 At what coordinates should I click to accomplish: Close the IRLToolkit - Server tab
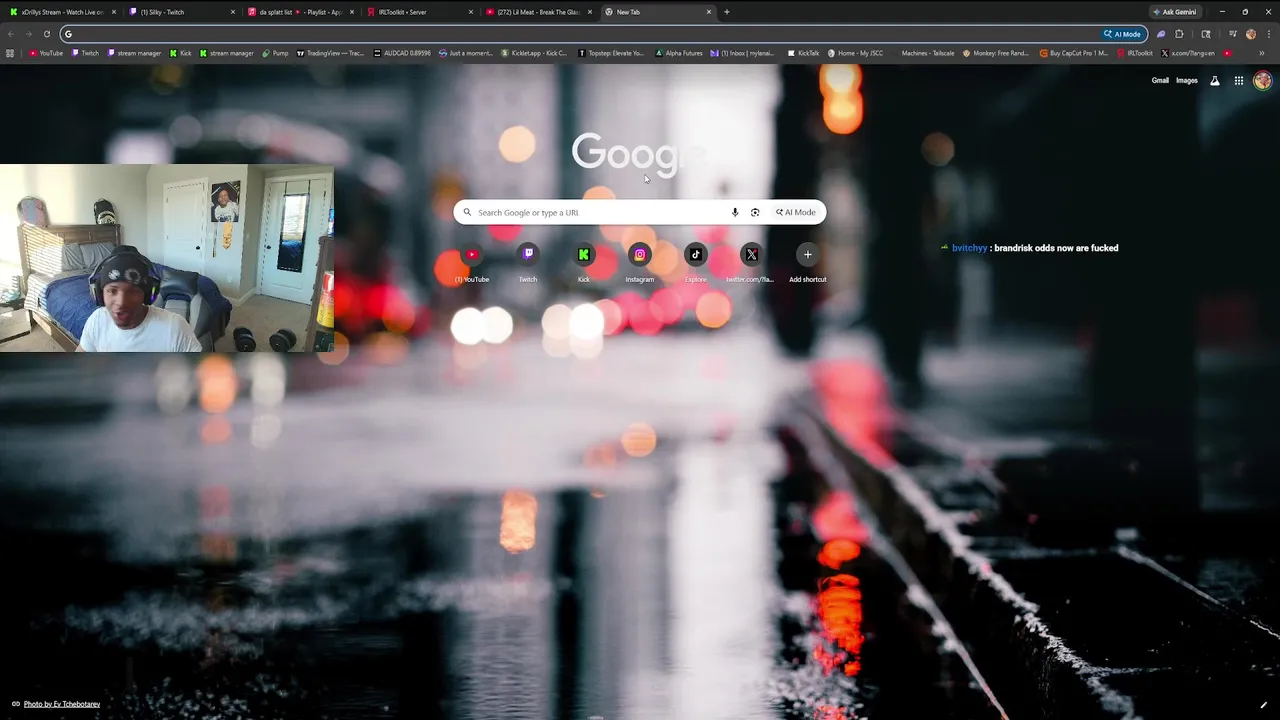[471, 12]
